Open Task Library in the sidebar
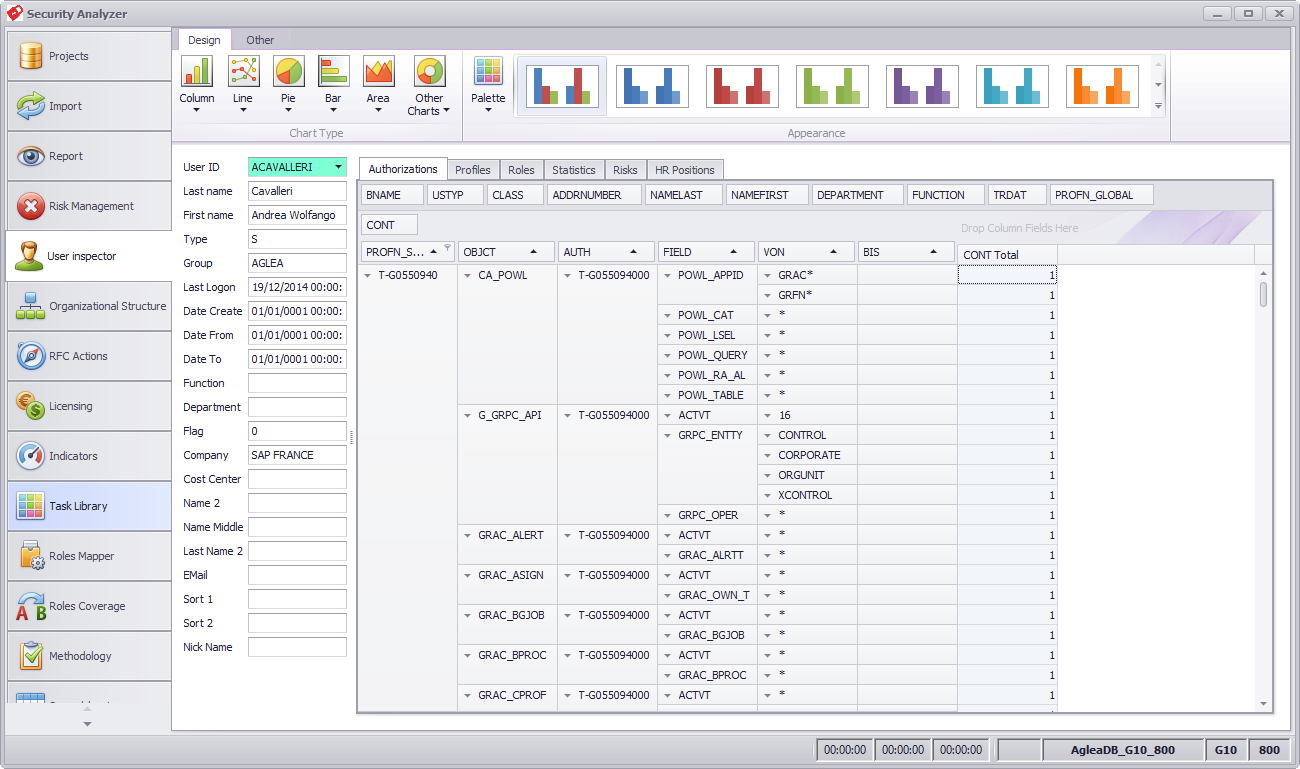The height and width of the screenshot is (769, 1300). pyautogui.click(x=88, y=506)
